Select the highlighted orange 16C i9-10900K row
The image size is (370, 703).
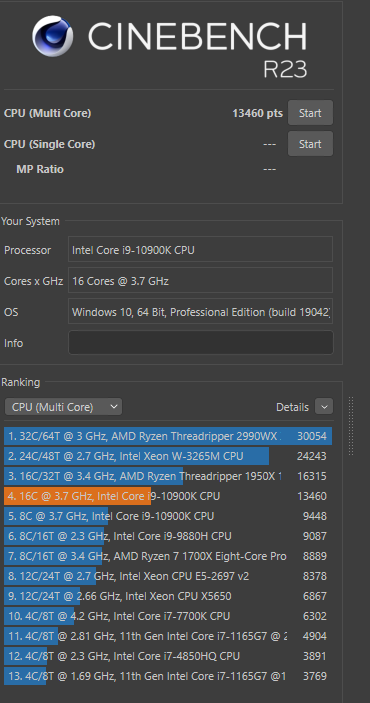[x=168, y=496]
